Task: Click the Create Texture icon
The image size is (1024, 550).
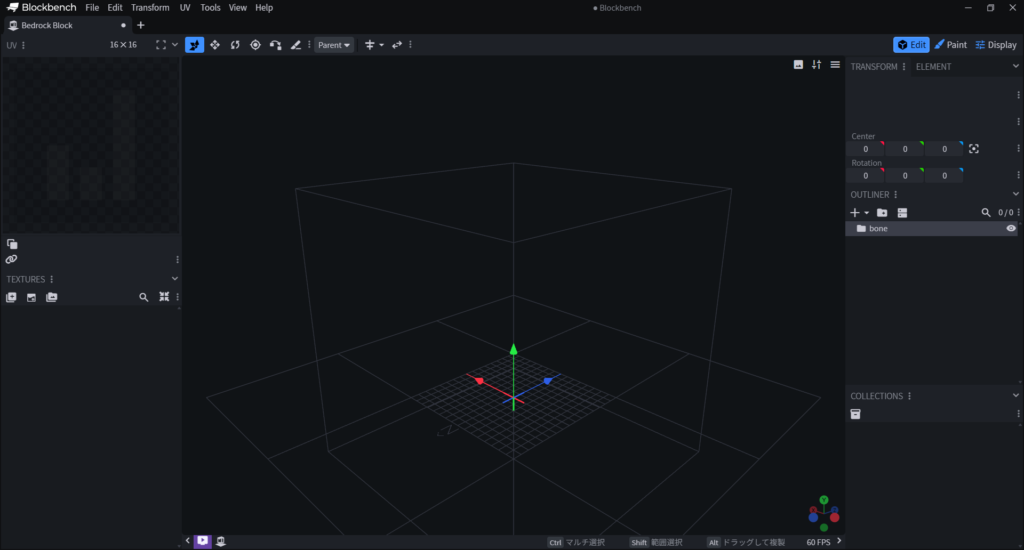Action: [31, 297]
